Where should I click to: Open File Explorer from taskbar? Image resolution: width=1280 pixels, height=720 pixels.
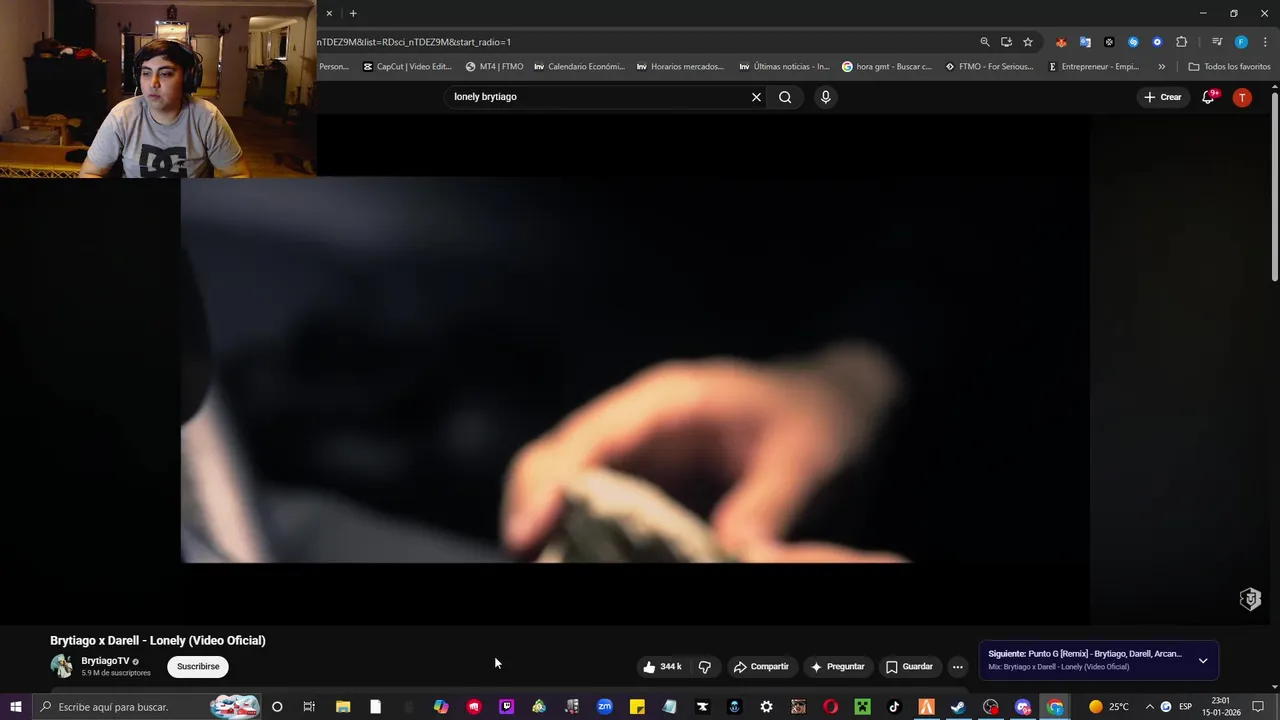(x=343, y=707)
